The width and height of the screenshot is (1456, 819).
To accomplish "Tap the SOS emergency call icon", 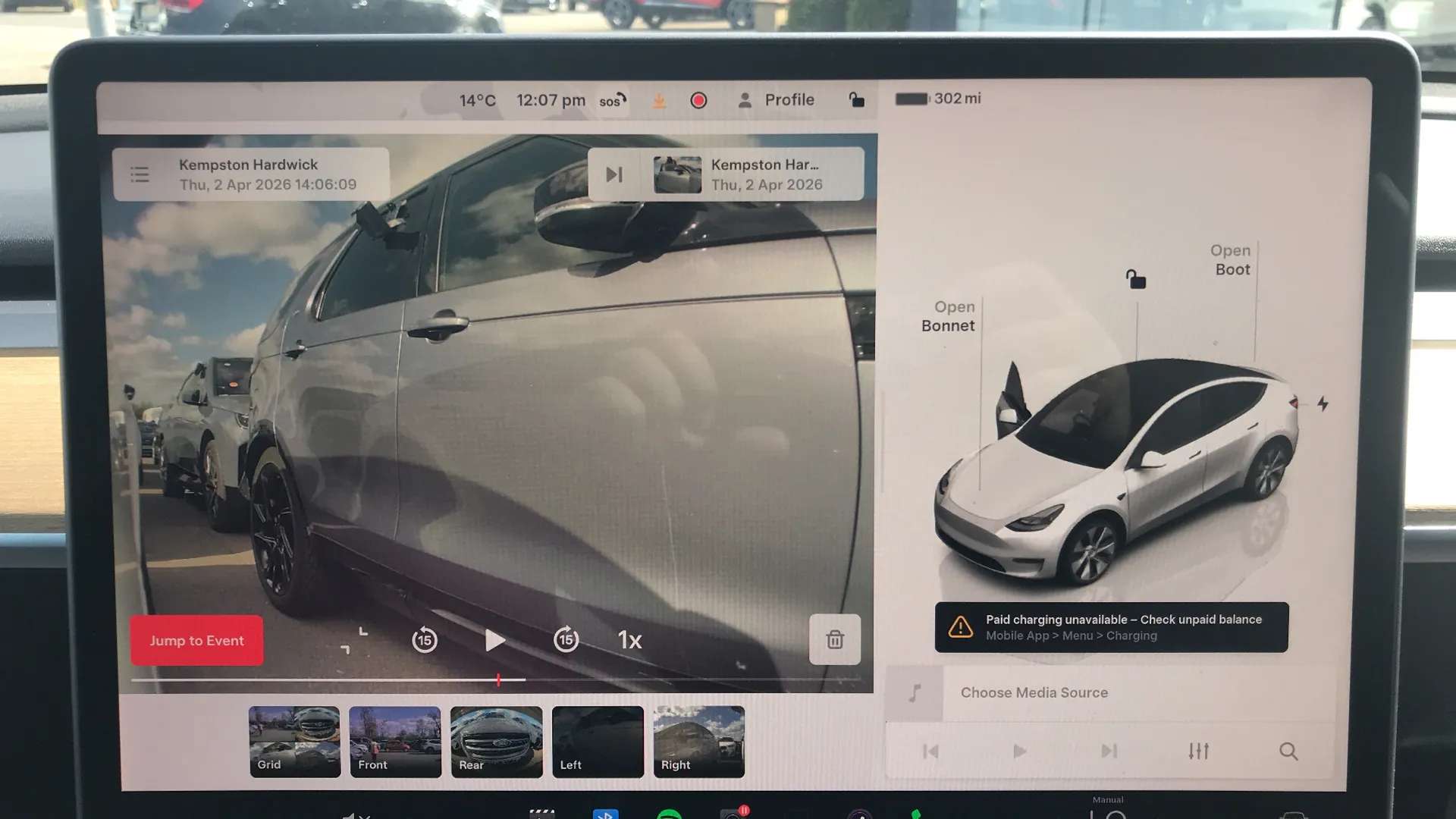I will coord(611,99).
